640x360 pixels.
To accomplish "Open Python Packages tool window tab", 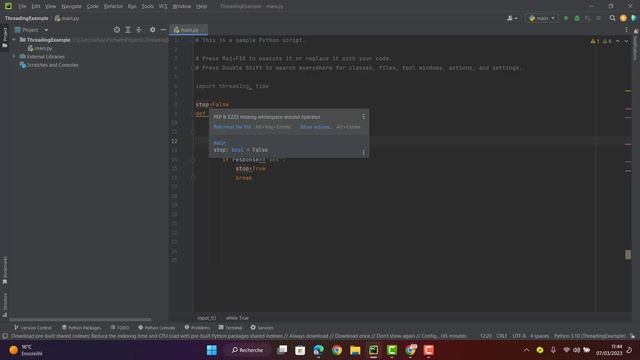I will point(82,328).
